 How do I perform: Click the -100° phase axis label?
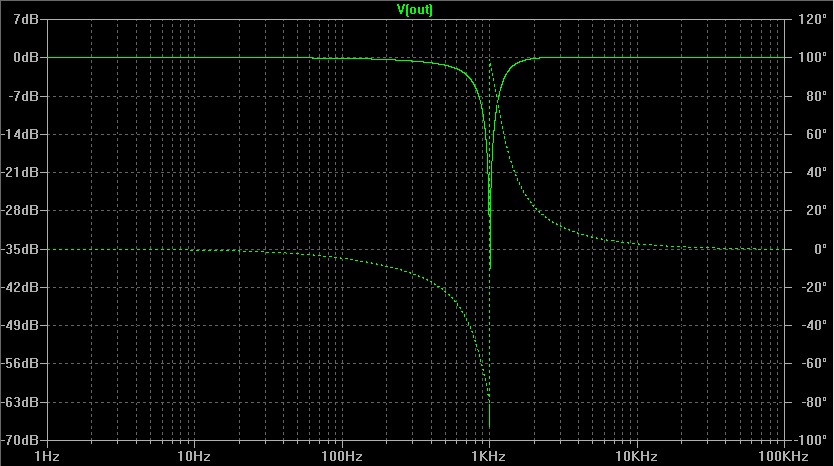(811, 440)
